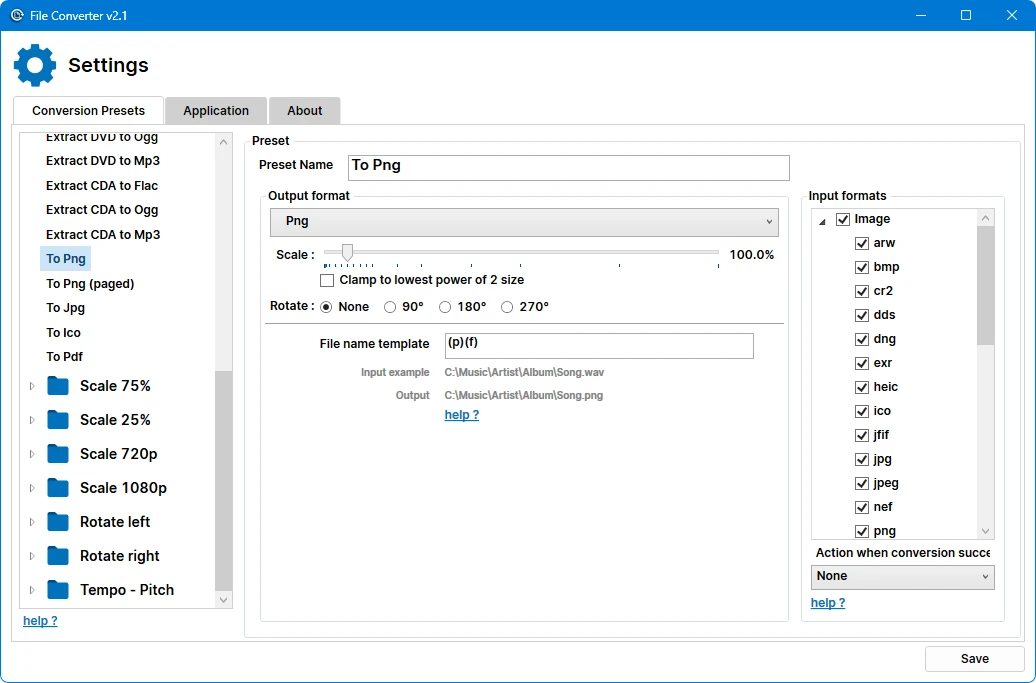Open the help link under File name template
Viewport: 1036px width, 683px height.
coord(462,415)
